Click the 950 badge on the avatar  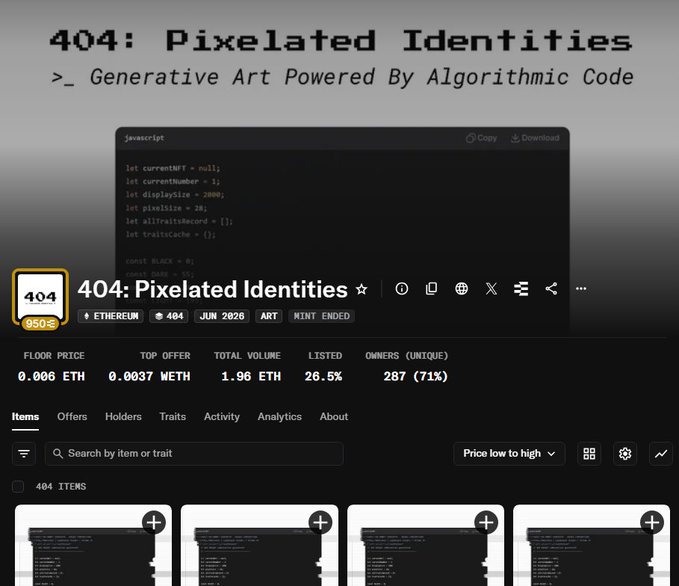pyautogui.click(x=40, y=324)
